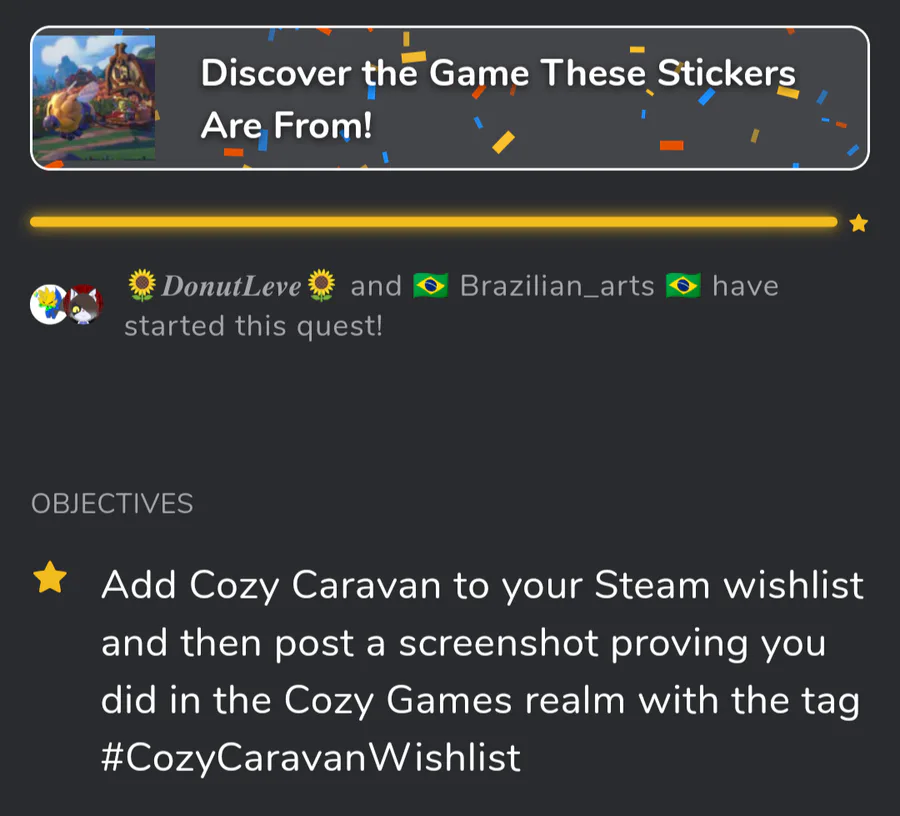This screenshot has height=816, width=900.
Task: Open Brazilian_arts profile from the username
Action: click(557, 286)
